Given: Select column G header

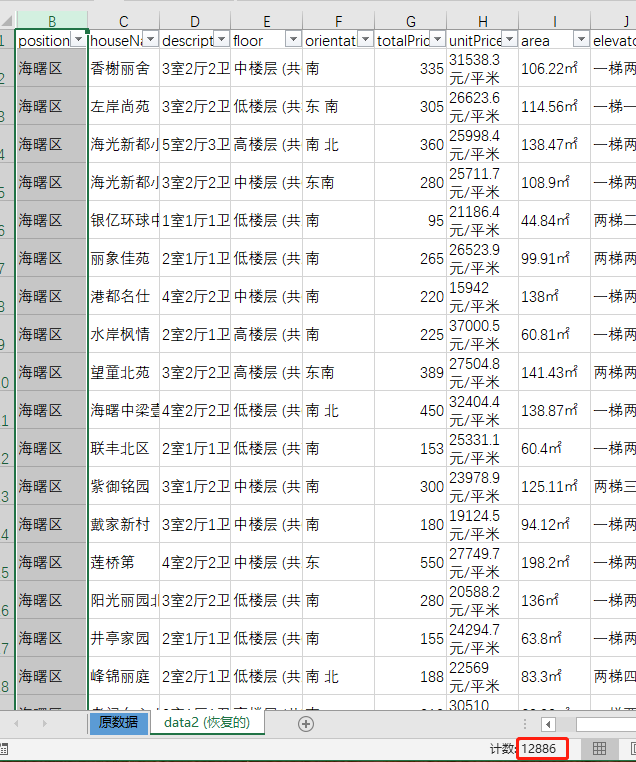Looking at the screenshot, I should click(411, 21).
